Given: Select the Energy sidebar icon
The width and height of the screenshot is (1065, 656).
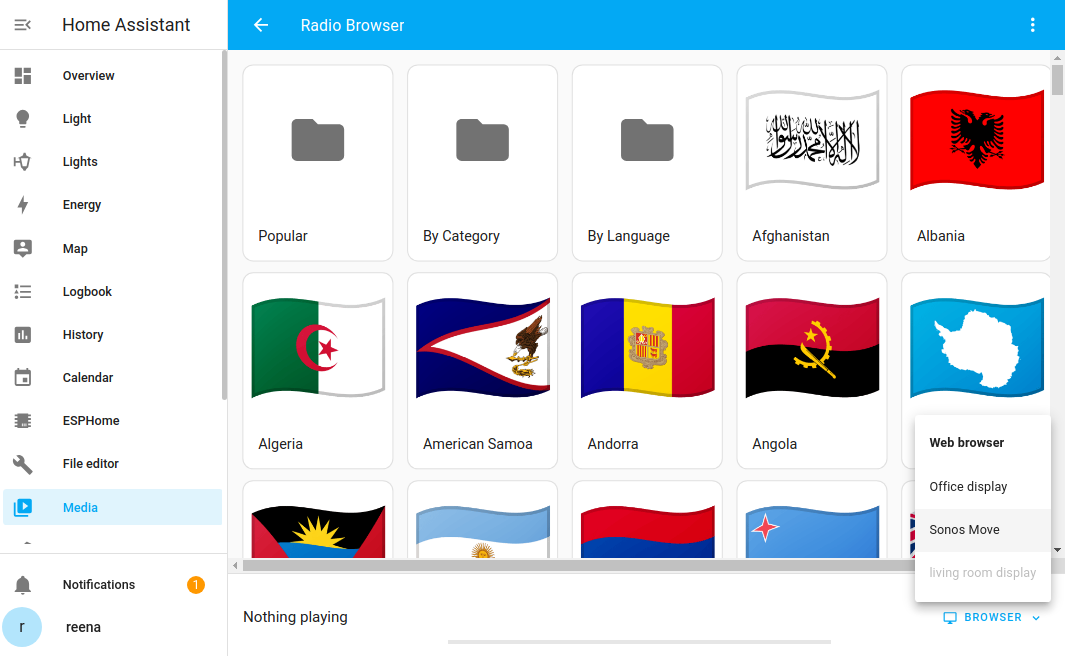Looking at the screenshot, I should click(22, 204).
